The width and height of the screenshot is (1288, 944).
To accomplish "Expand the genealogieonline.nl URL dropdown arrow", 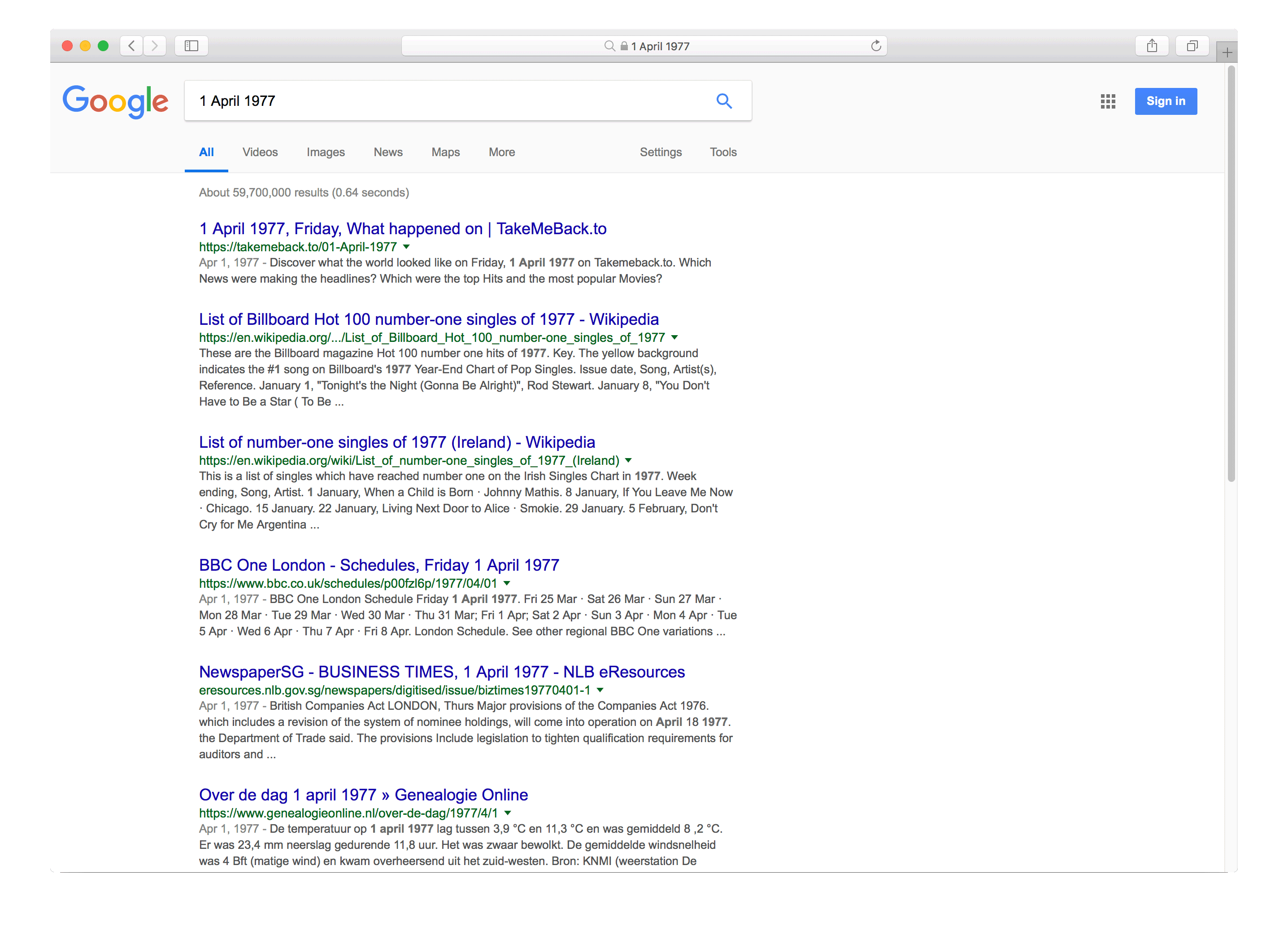I will click(507, 813).
